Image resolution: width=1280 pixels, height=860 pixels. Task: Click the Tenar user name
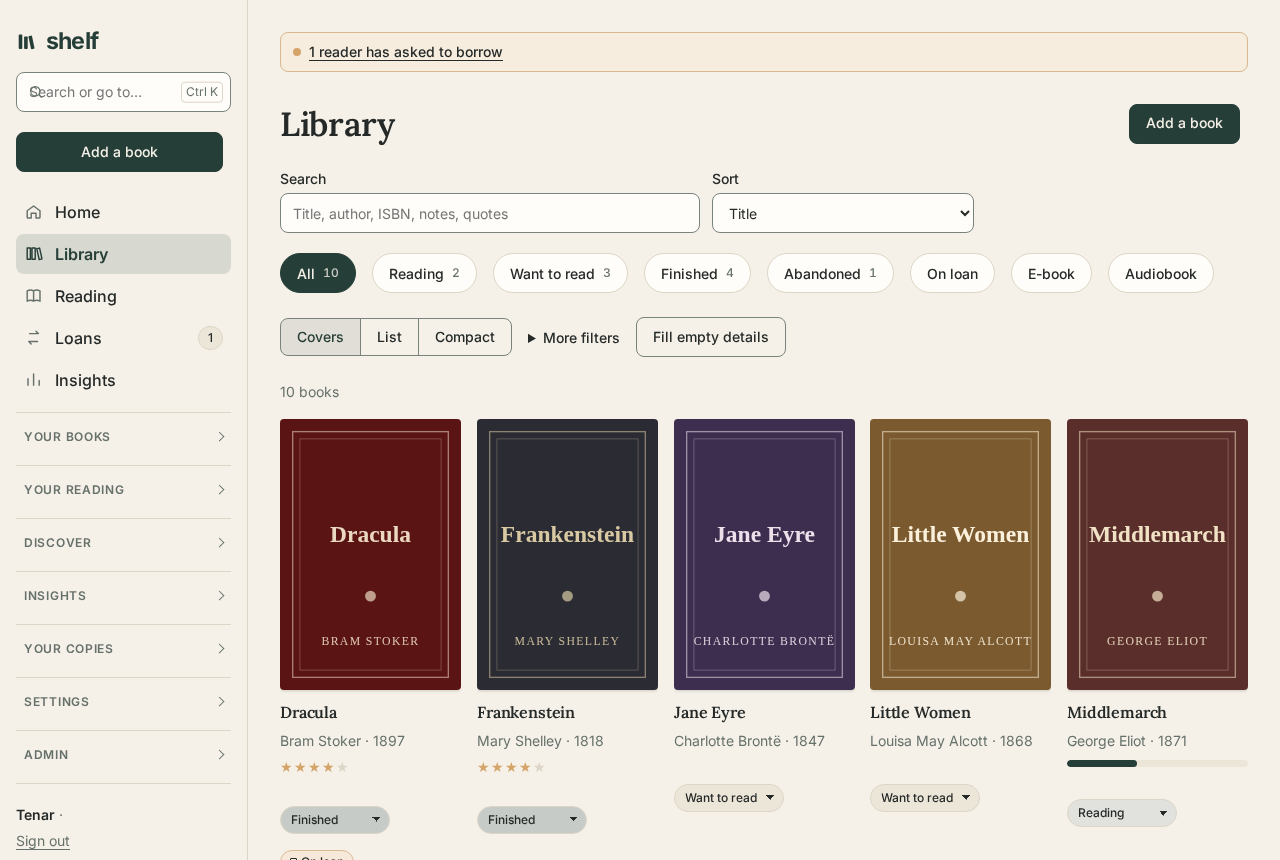coord(35,815)
